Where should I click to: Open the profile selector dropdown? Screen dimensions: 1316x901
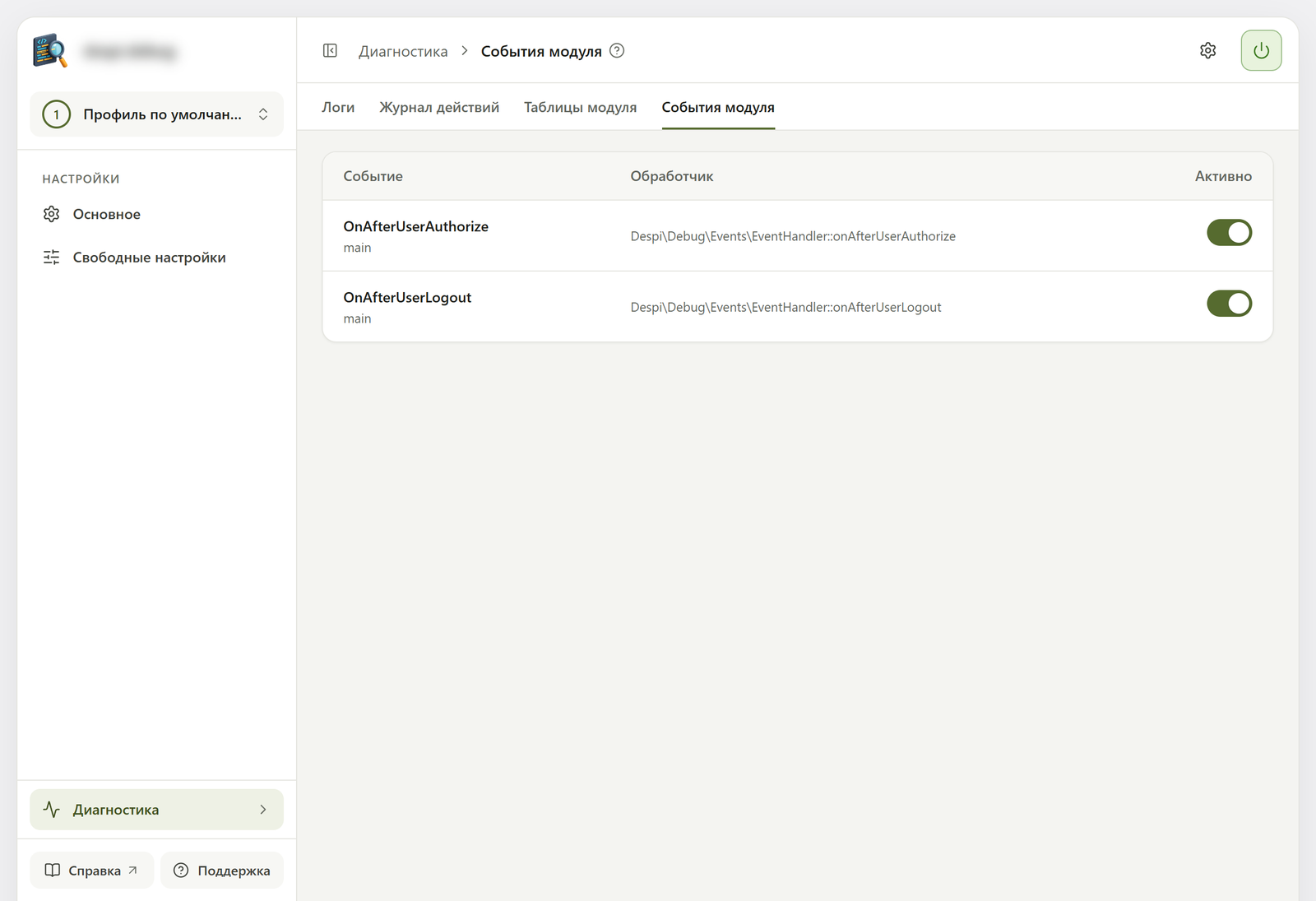coord(156,114)
